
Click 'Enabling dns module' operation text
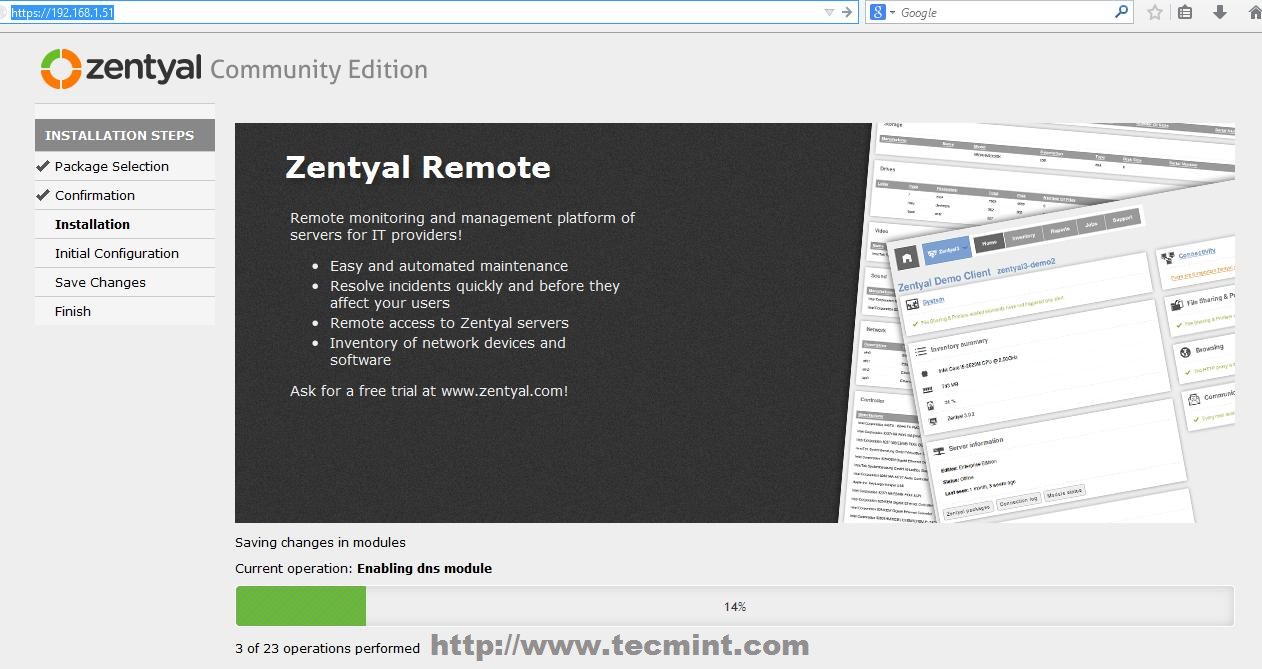tap(424, 568)
